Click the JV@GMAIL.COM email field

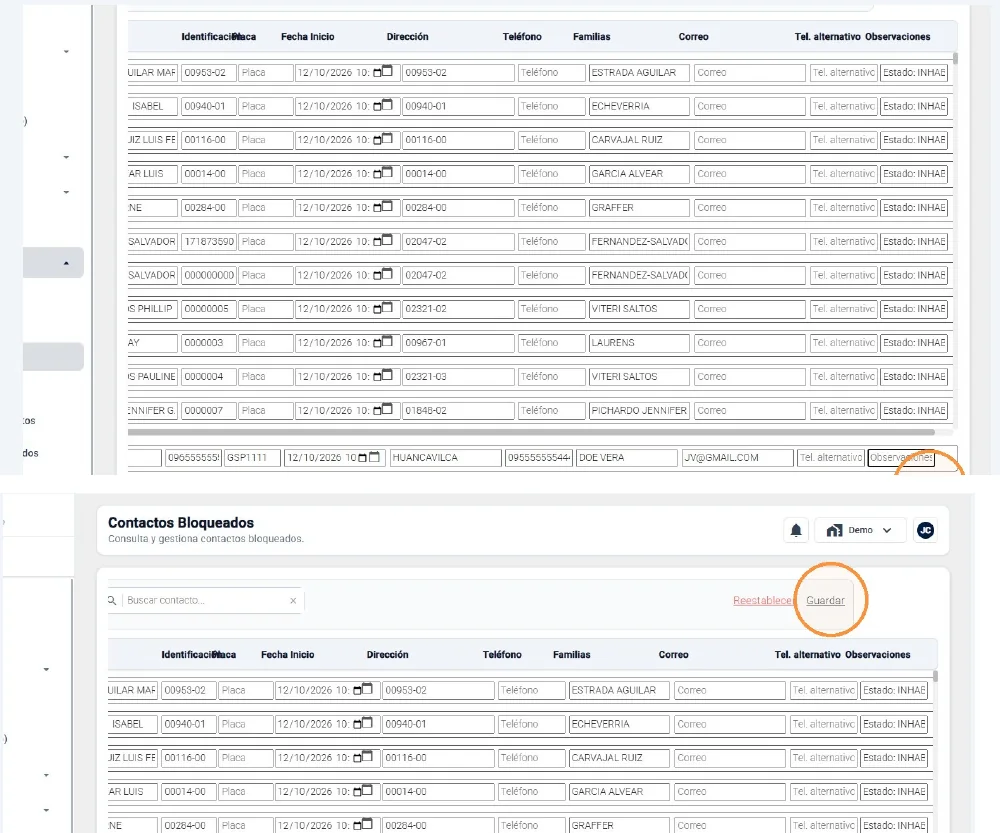tap(737, 457)
